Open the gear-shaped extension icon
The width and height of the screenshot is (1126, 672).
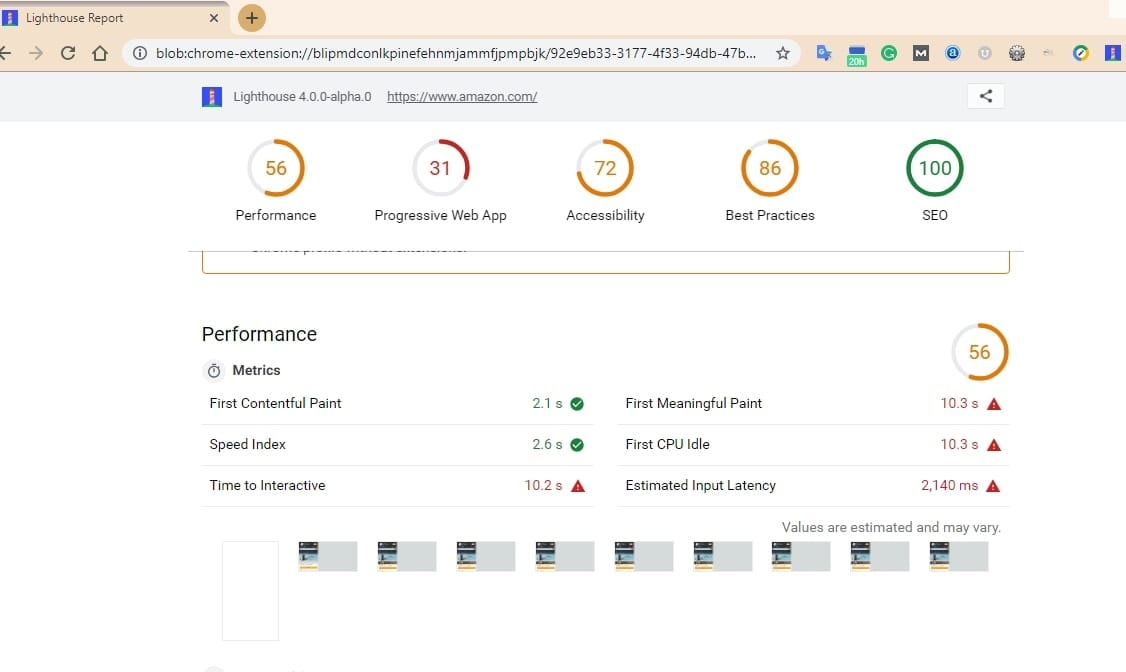point(1017,53)
